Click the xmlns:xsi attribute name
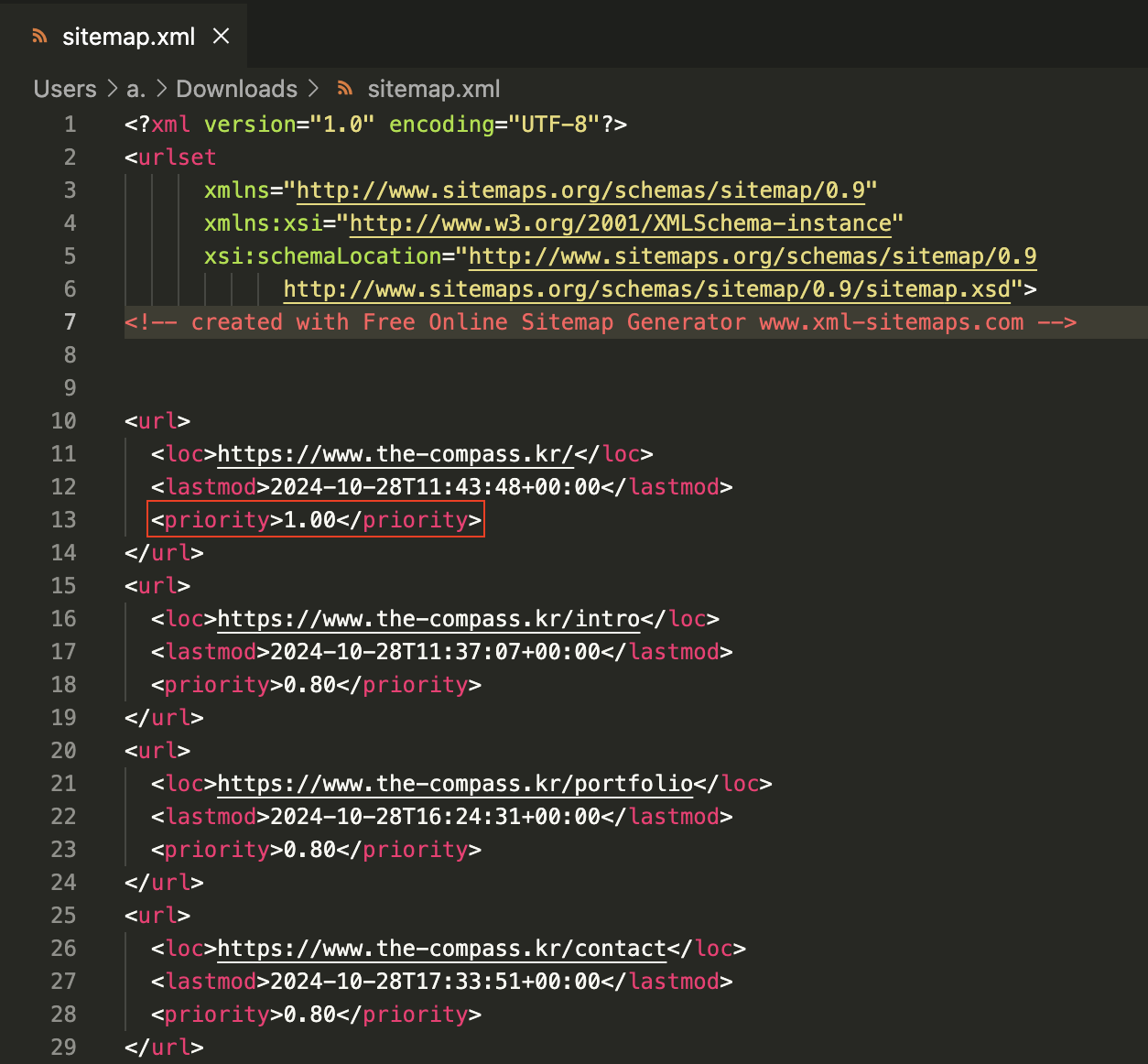Viewport: 1148px width, 1064px height. [264, 223]
